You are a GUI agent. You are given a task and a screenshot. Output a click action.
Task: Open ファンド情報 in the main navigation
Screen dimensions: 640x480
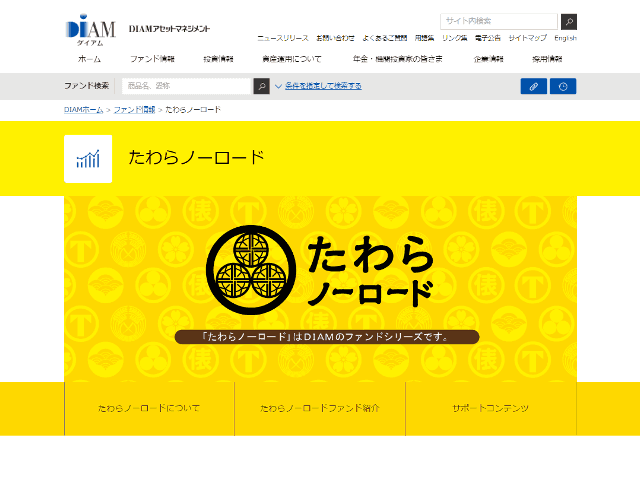[152, 59]
